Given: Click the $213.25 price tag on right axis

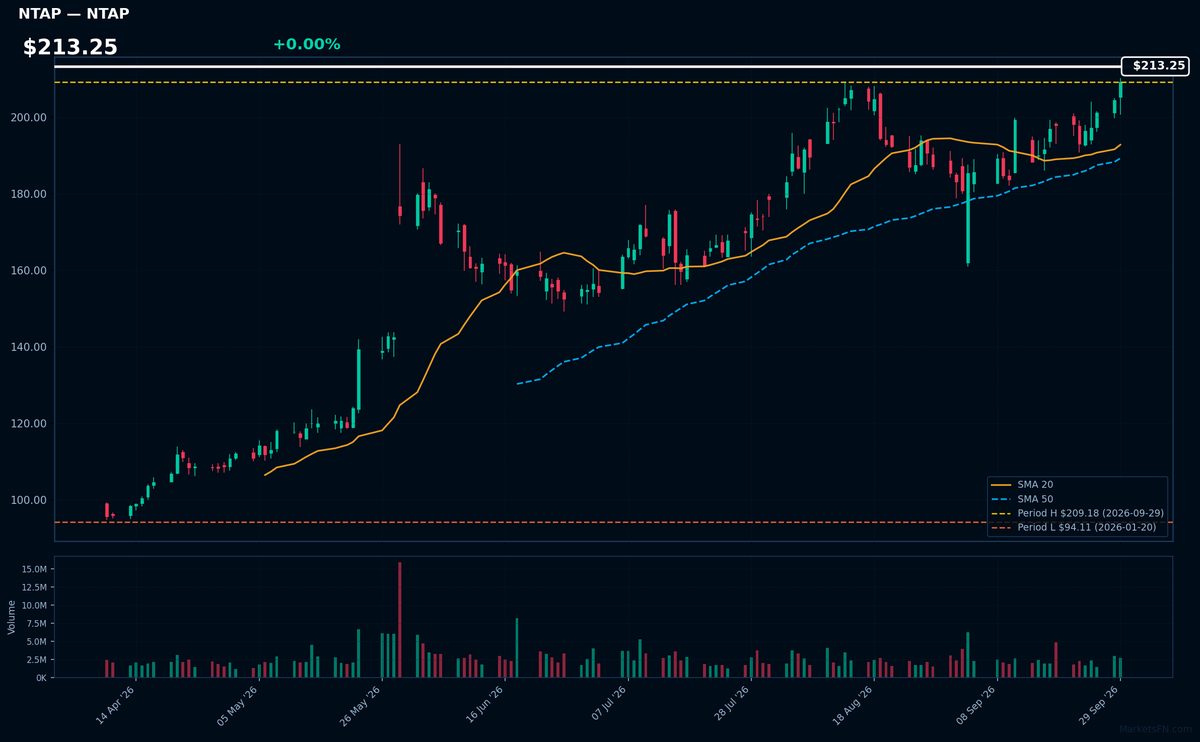Looking at the screenshot, I should [x=1155, y=66].
